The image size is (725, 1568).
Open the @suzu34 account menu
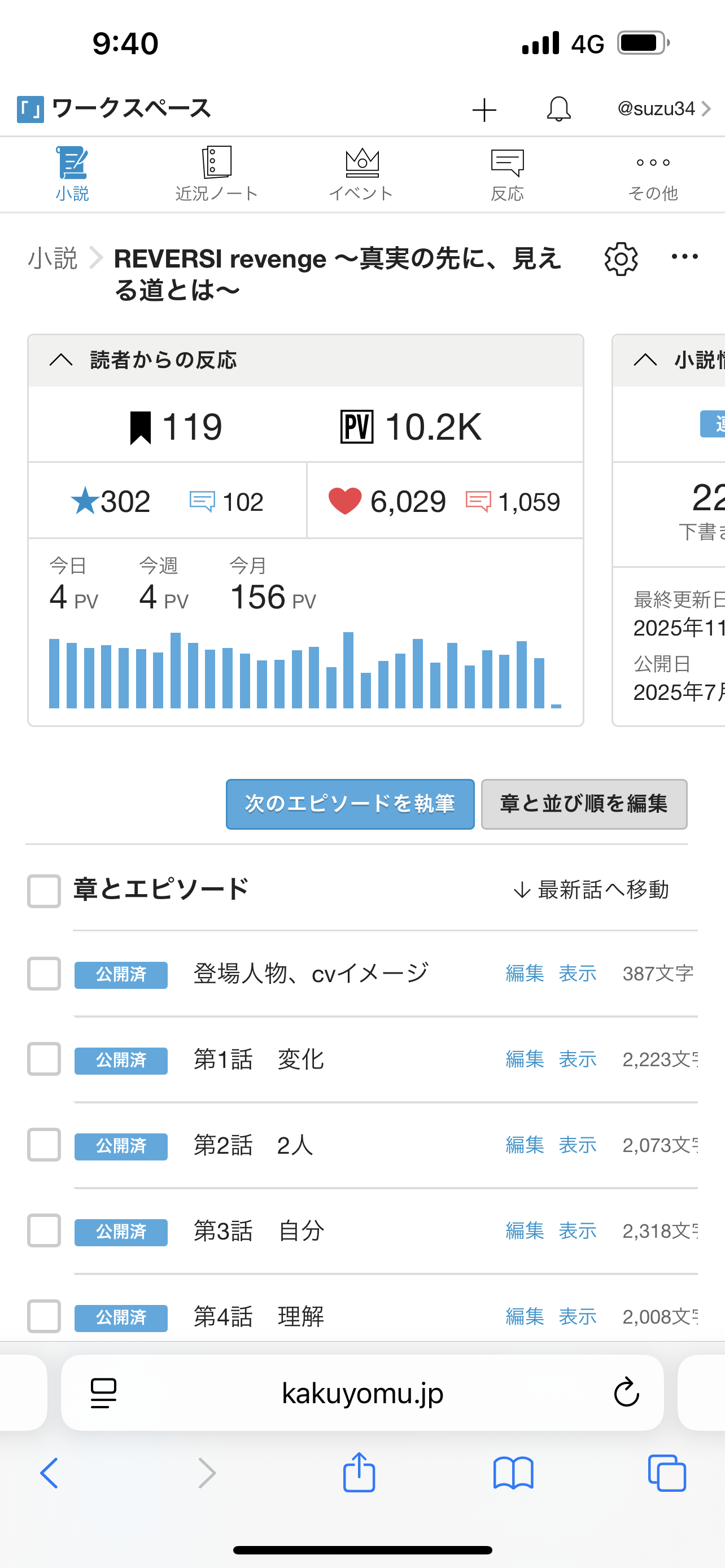[x=663, y=109]
